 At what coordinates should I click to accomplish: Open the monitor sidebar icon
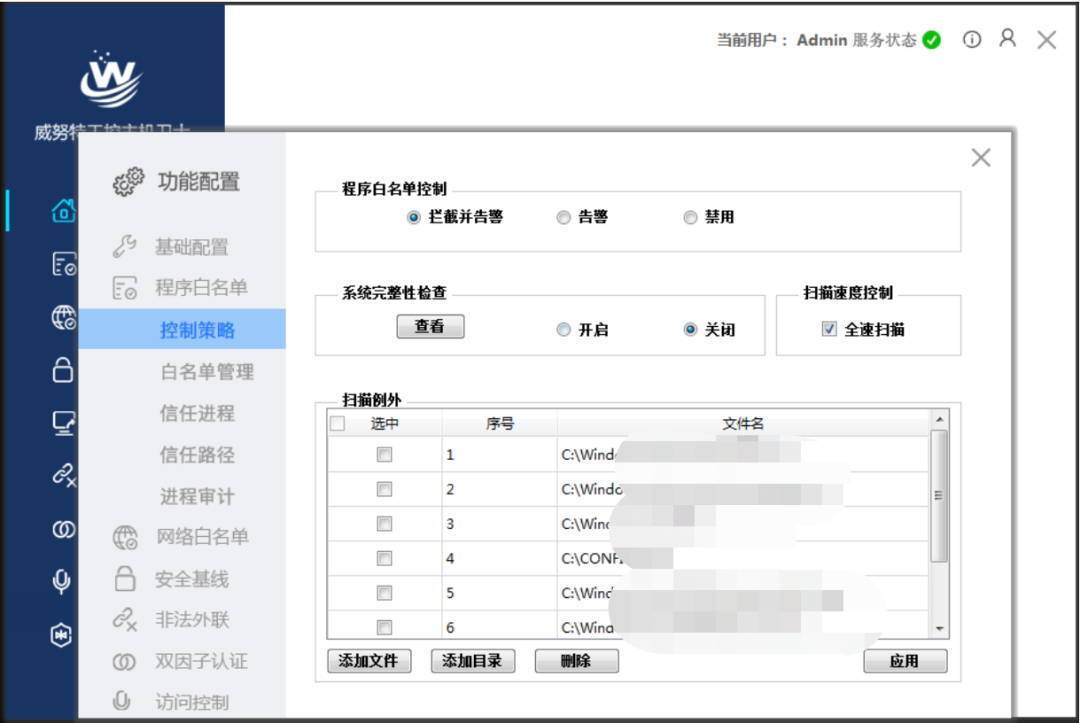[64, 423]
